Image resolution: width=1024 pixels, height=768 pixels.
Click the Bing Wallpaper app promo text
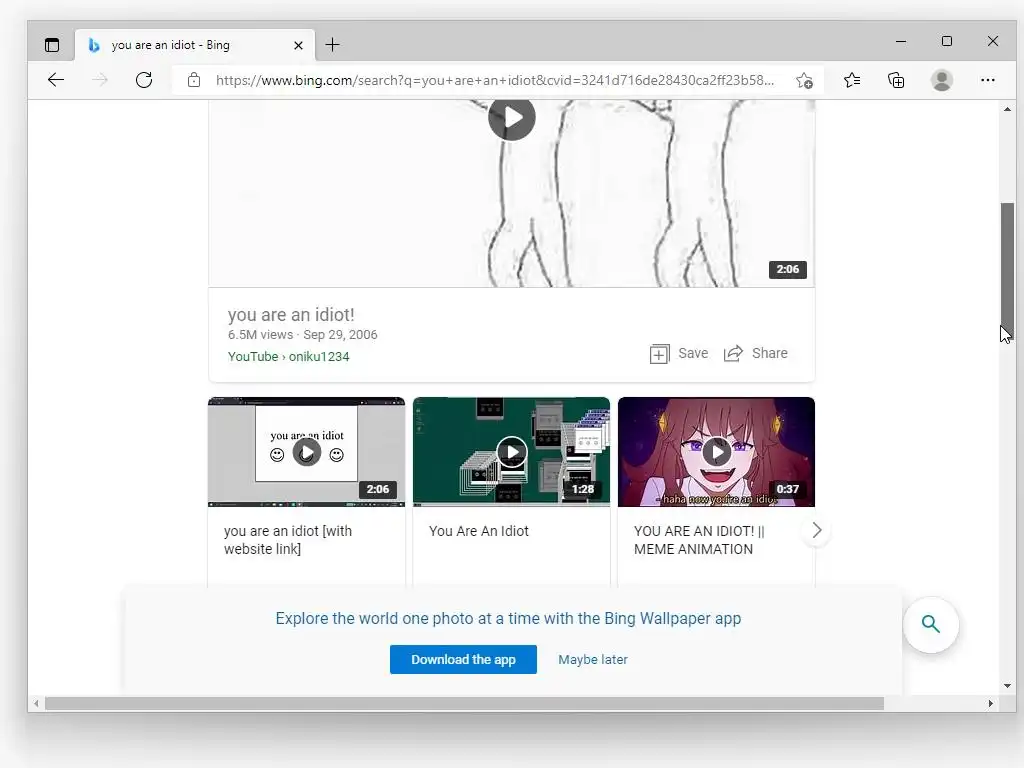click(x=508, y=618)
